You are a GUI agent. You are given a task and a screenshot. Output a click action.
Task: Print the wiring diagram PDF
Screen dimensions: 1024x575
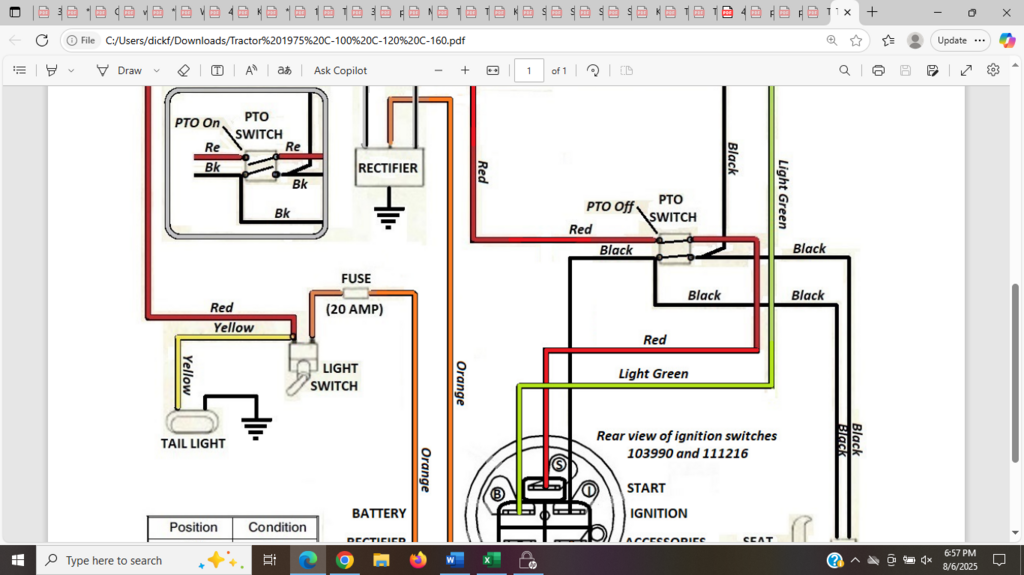(878, 71)
